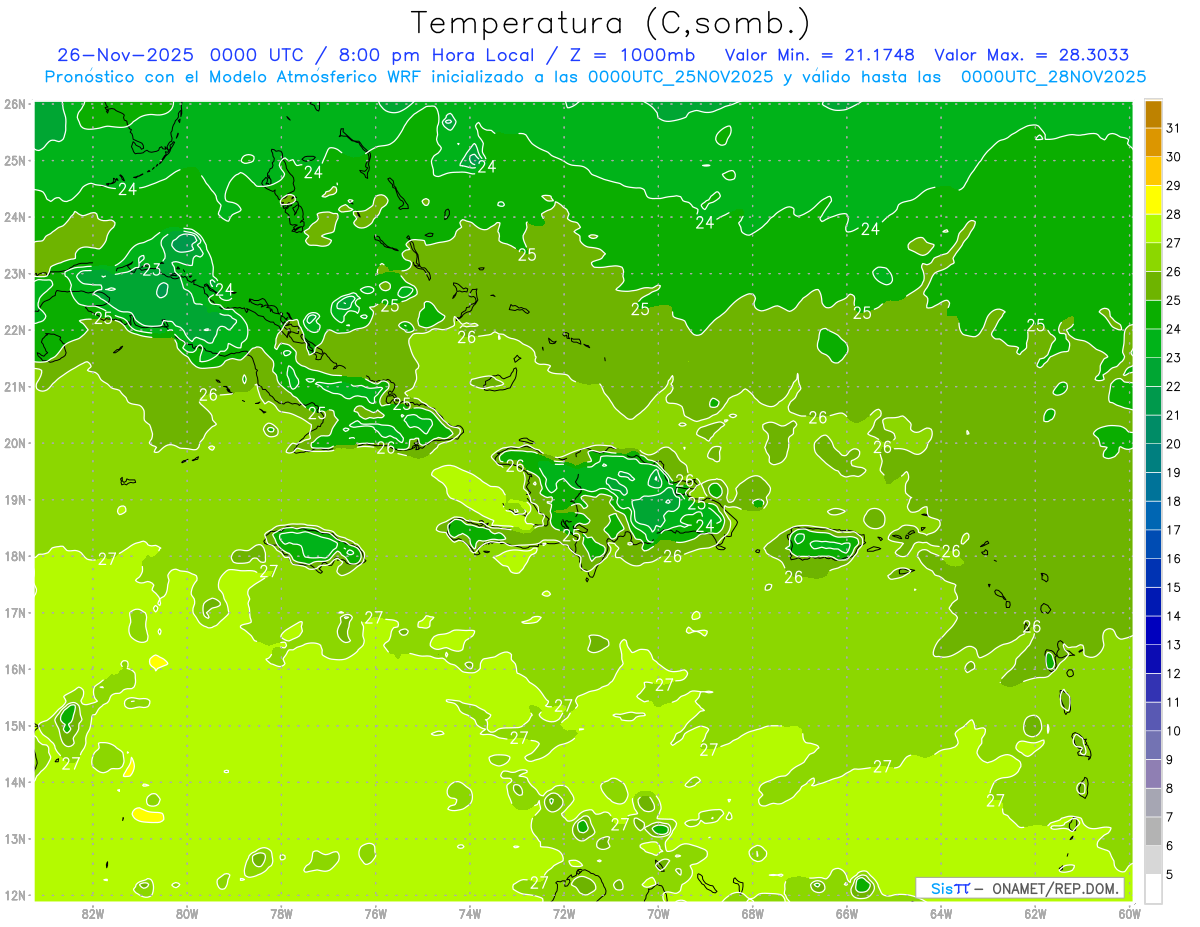Click 'Valor Max. = 28.3033'
The height and width of the screenshot is (927, 1200).
[x=1032, y=55]
